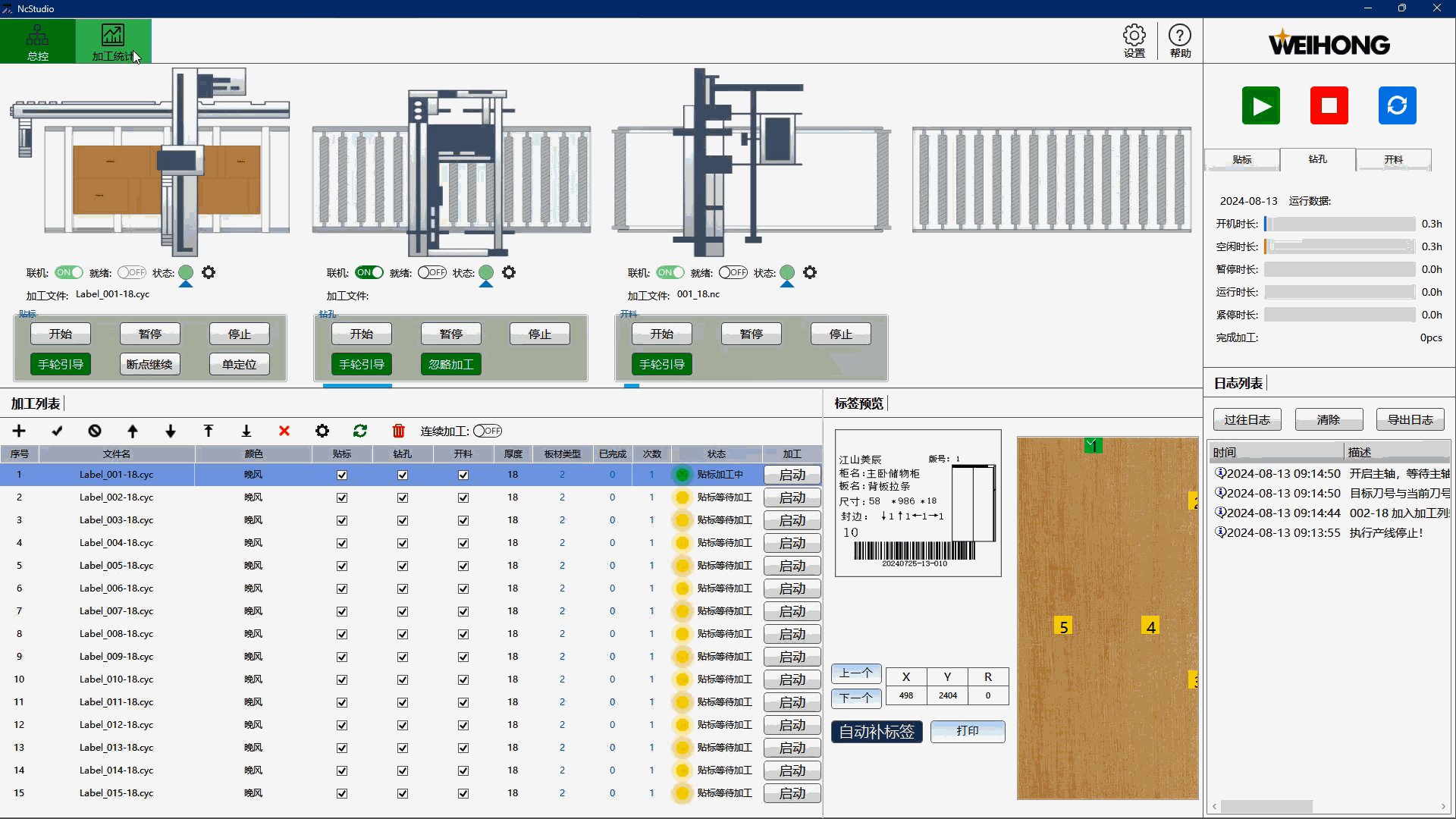Click the green play start button
The height and width of the screenshot is (819, 1456).
click(x=1260, y=105)
